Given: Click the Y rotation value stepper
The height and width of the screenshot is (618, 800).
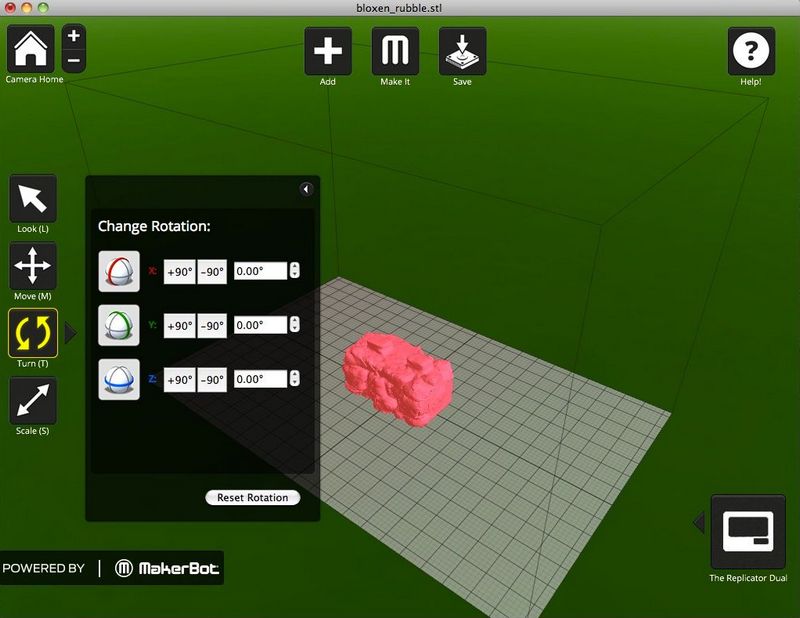Looking at the screenshot, I should tap(294, 325).
